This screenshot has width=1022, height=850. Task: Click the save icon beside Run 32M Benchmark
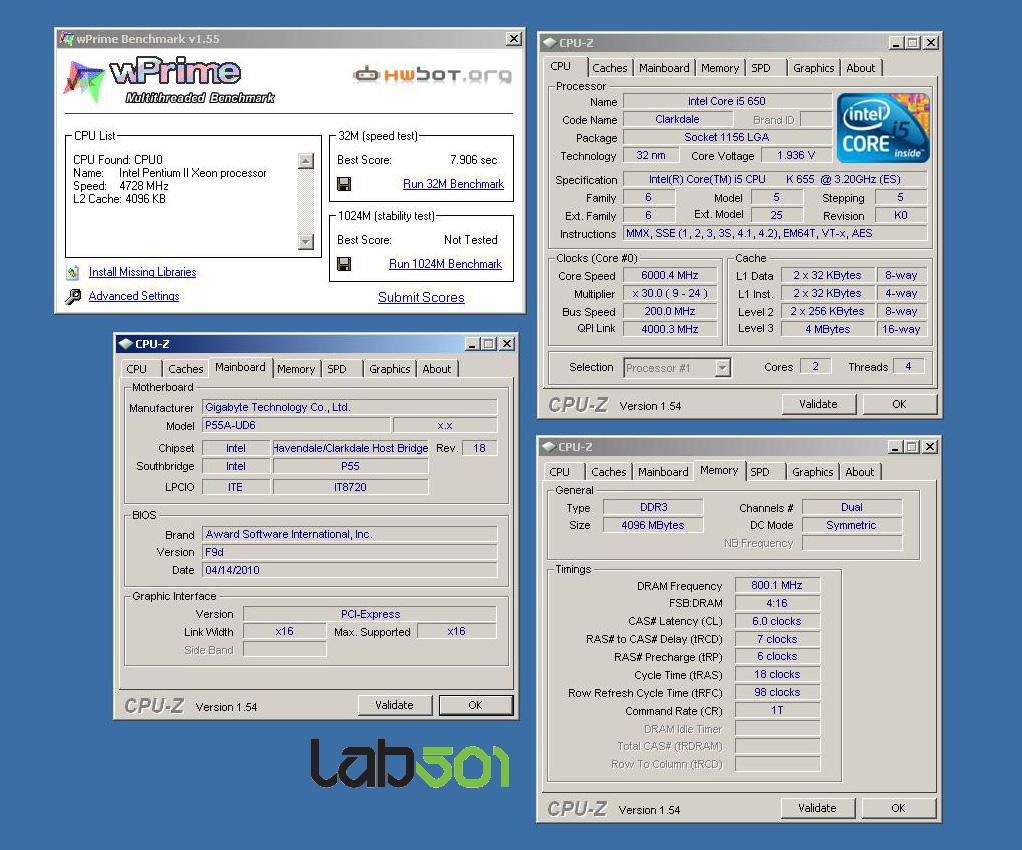(343, 184)
